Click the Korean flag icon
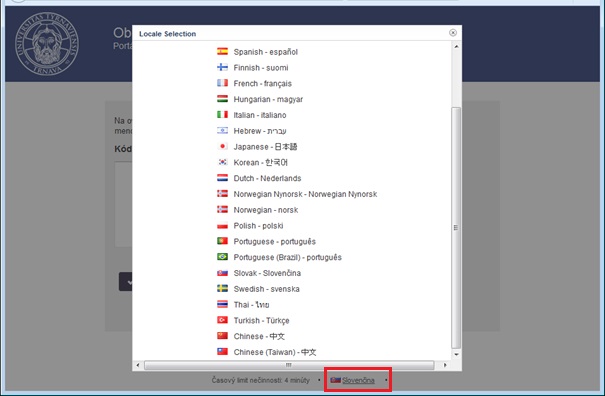 (222, 162)
